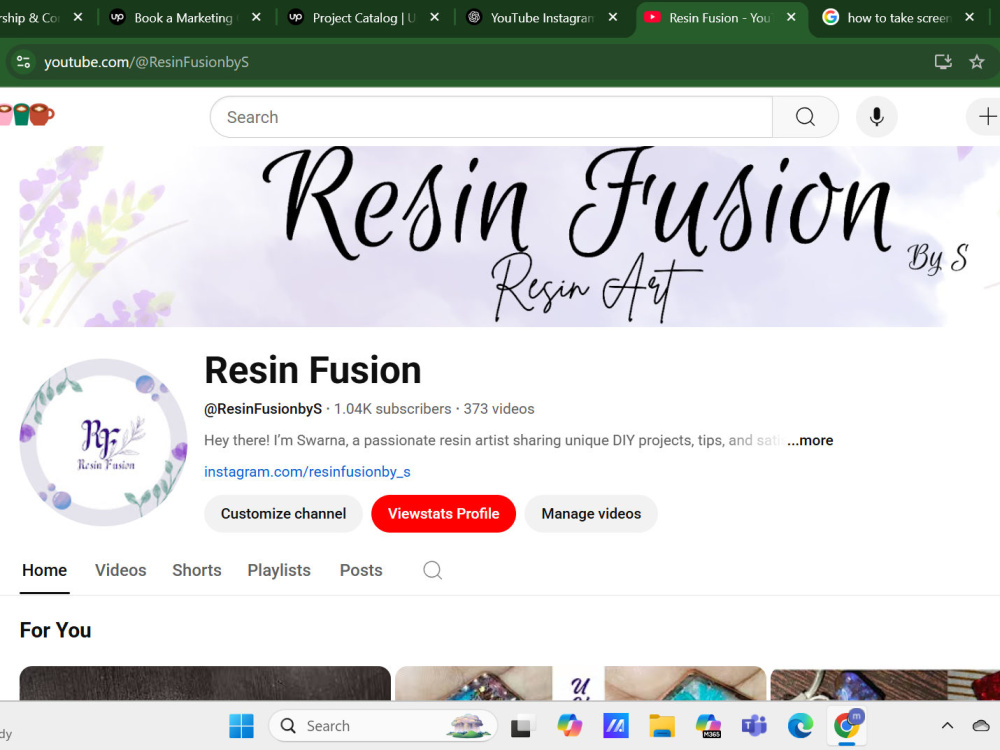This screenshot has height=750, width=1000.
Task: Open Task View on the taskbar
Action: 521,726
